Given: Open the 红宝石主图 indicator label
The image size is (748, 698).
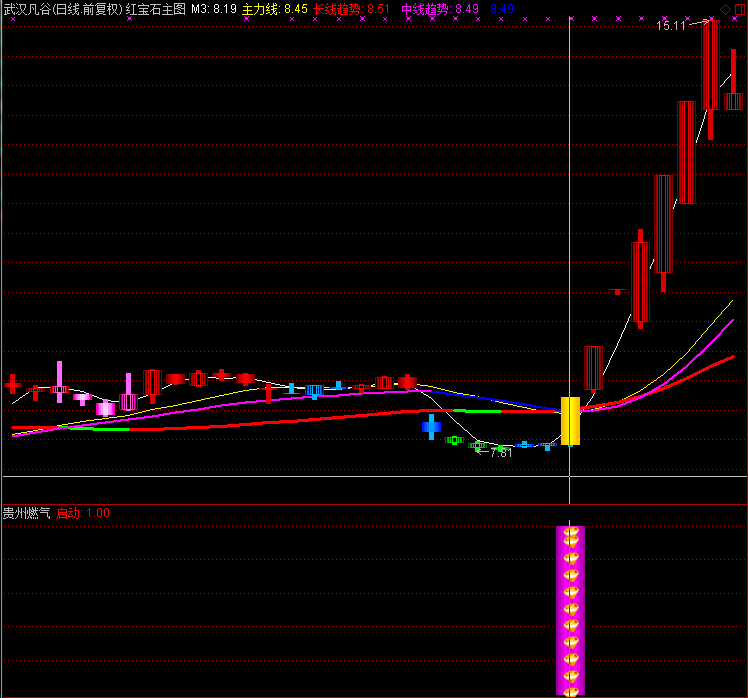Looking at the screenshot, I should click(156, 9).
